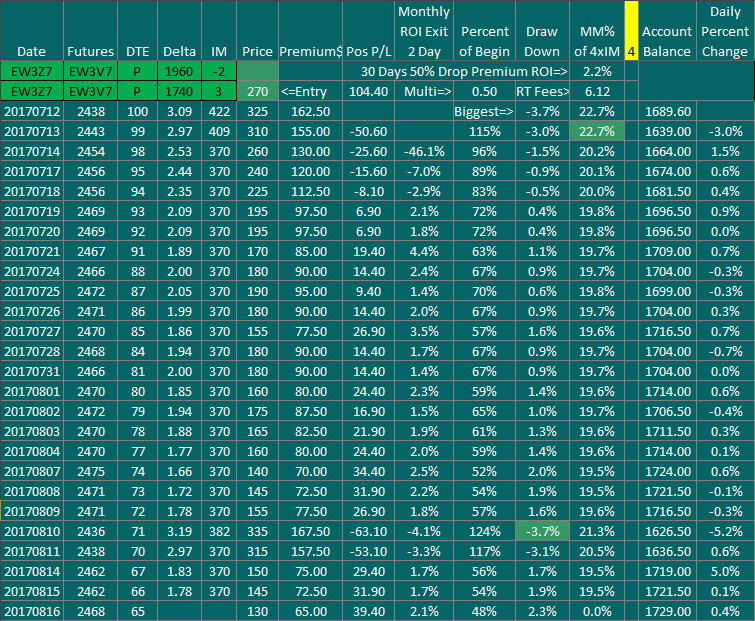Select date cell 20170712
The image size is (755, 621).
(31, 111)
